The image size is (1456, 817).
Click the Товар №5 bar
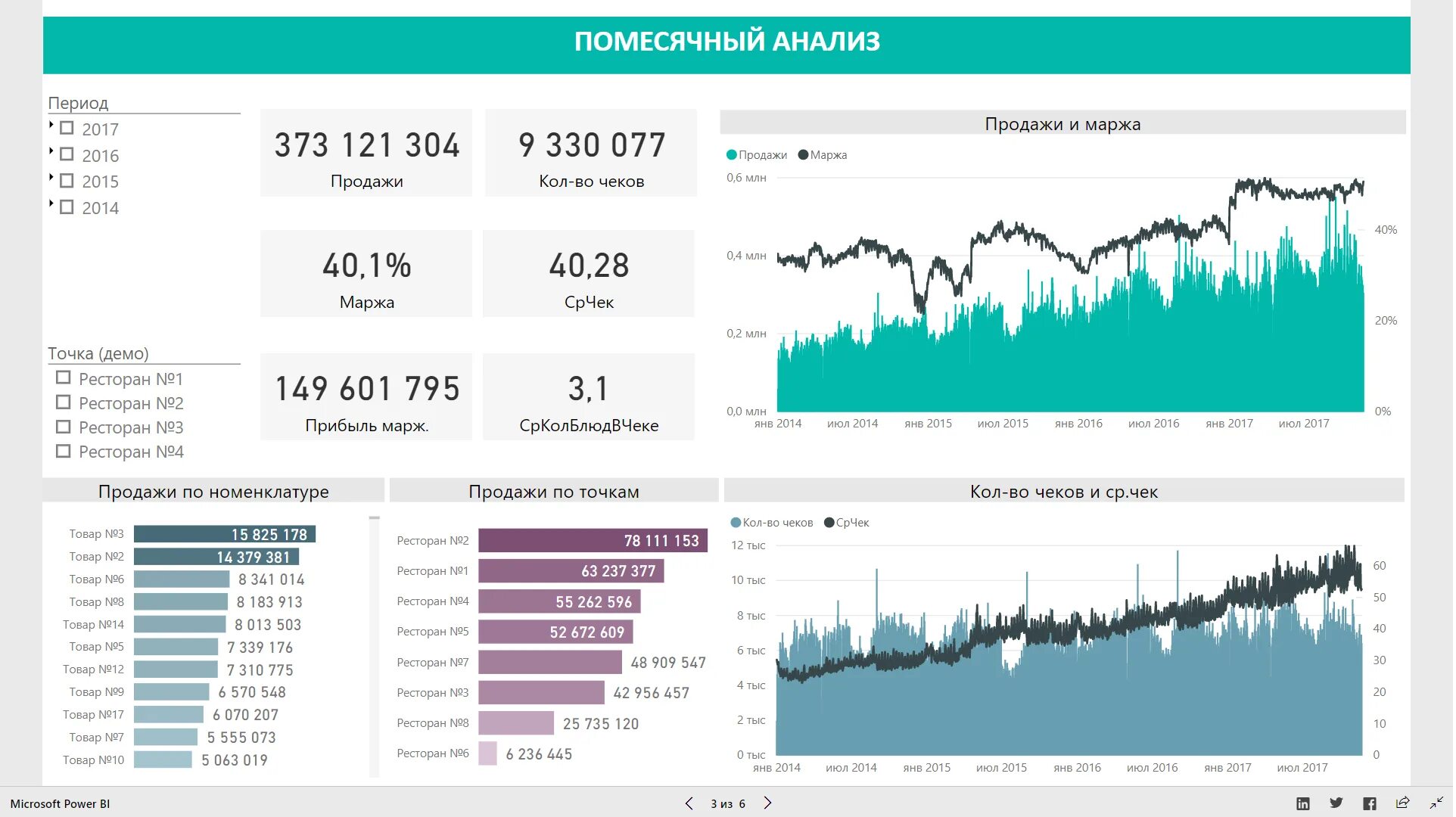[176, 648]
